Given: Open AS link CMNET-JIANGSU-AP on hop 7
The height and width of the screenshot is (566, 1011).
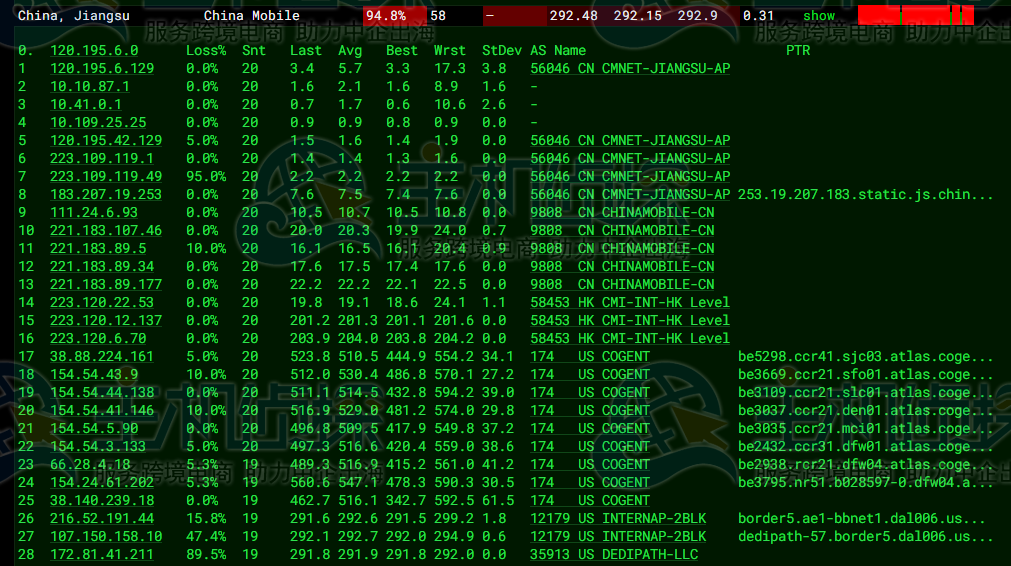Looking at the screenshot, I should tap(630, 177).
